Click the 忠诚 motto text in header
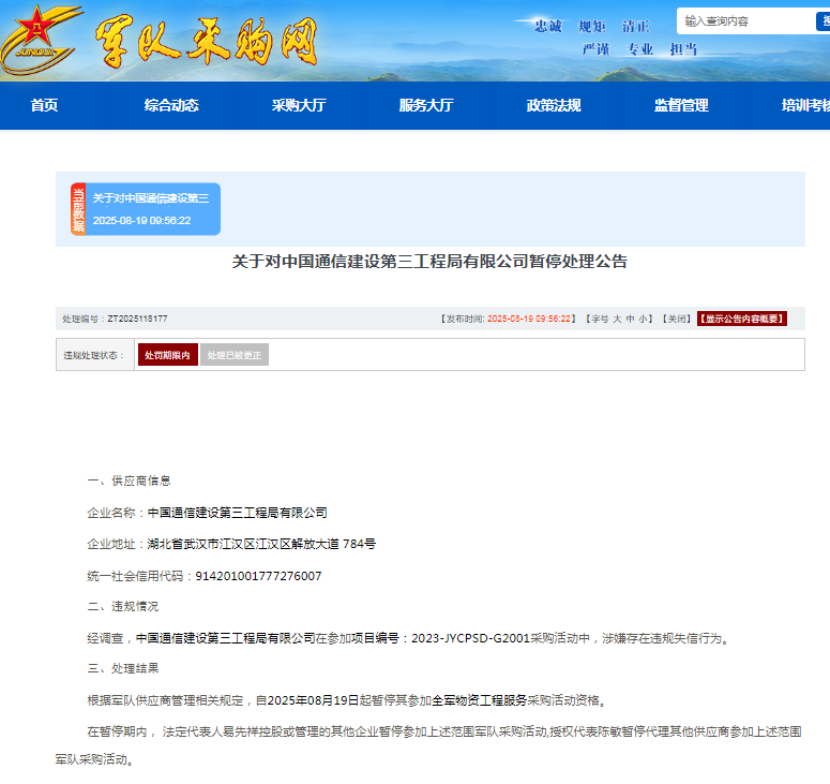 tap(548, 26)
